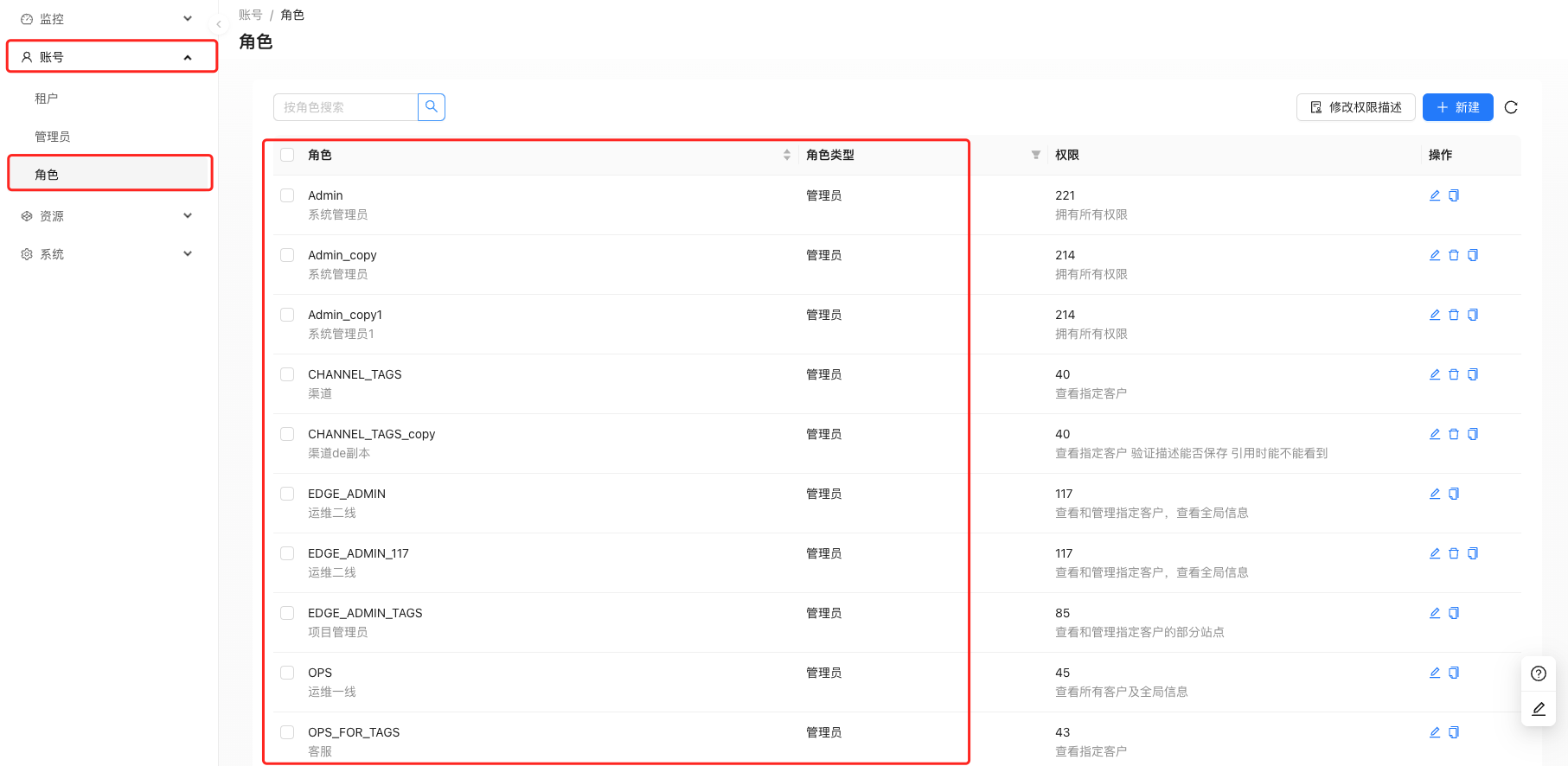Delete the Admin_copy1 role
Image resolution: width=1568 pixels, height=766 pixels.
tap(1454, 315)
